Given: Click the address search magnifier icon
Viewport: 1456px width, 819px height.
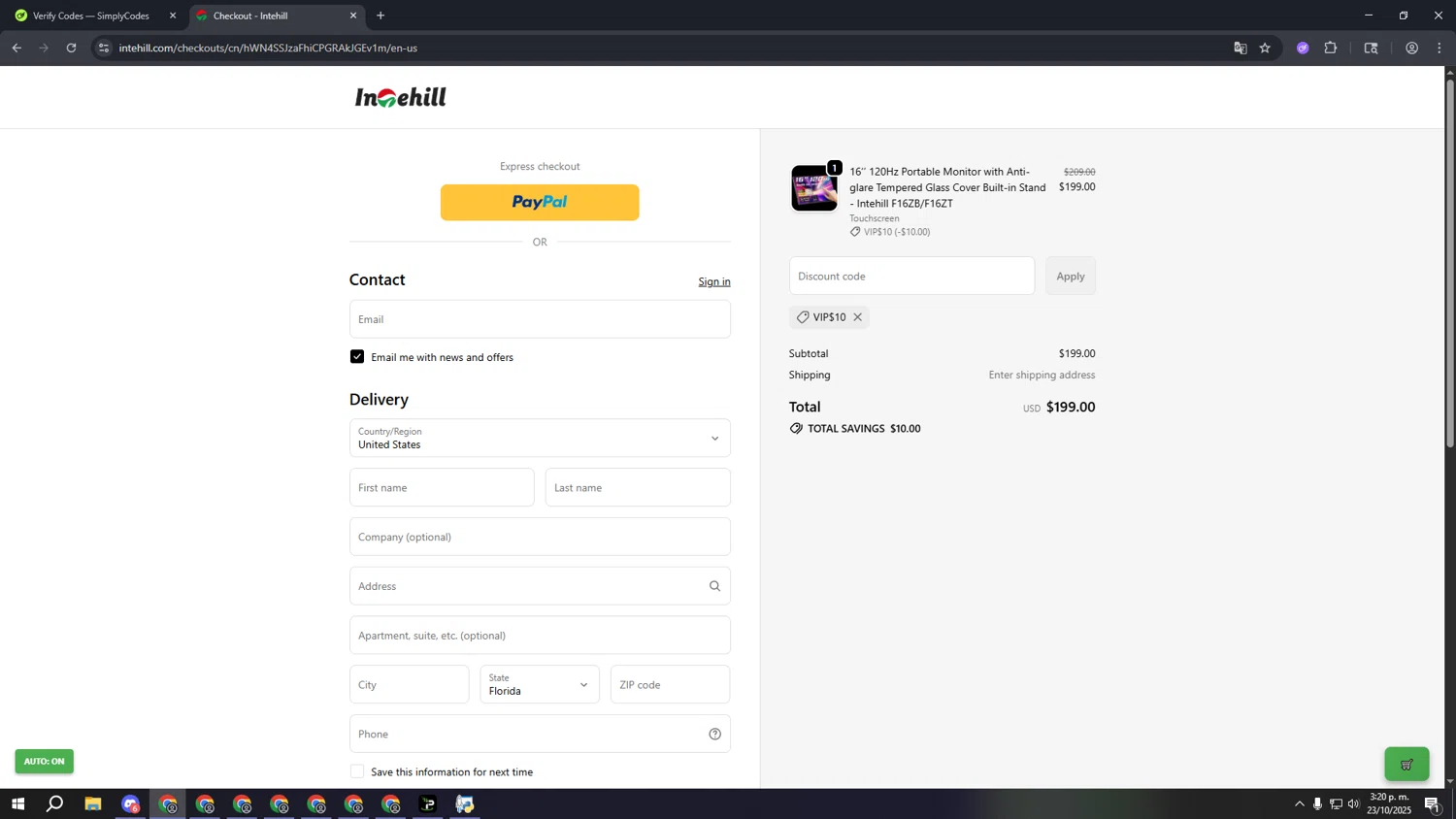Looking at the screenshot, I should coord(714,586).
